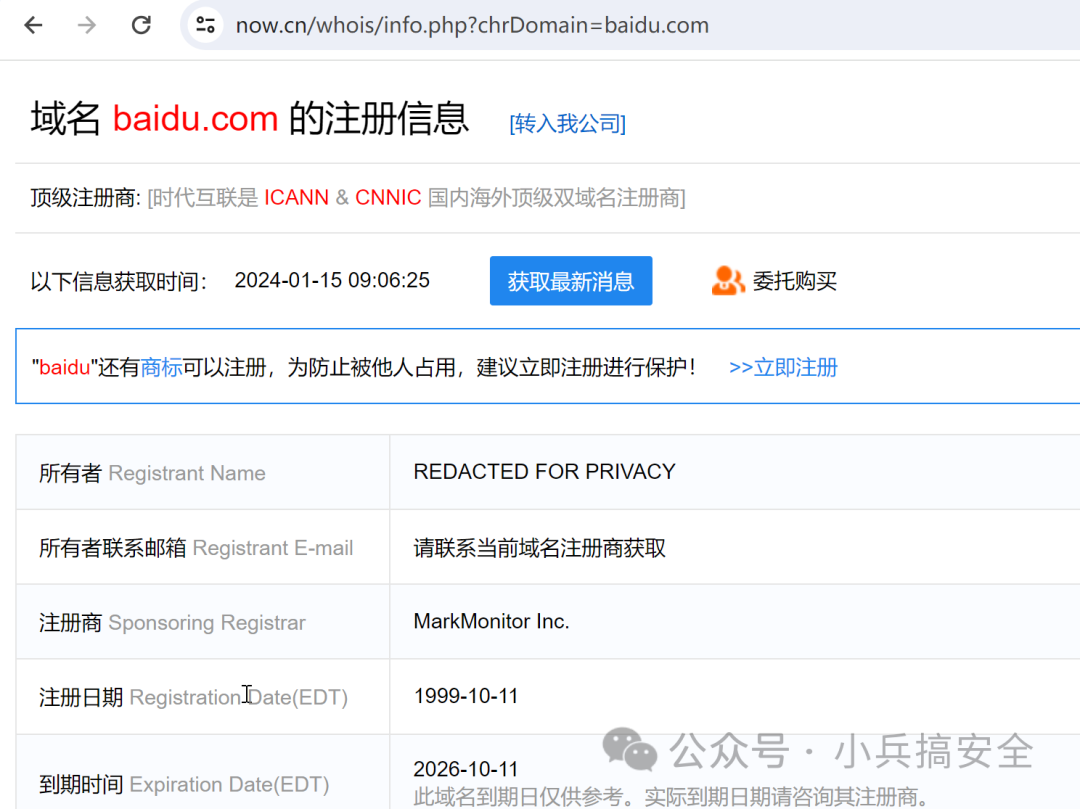The height and width of the screenshot is (809, 1080).
Task: Open the 商标 trademark link
Action: 162,366
